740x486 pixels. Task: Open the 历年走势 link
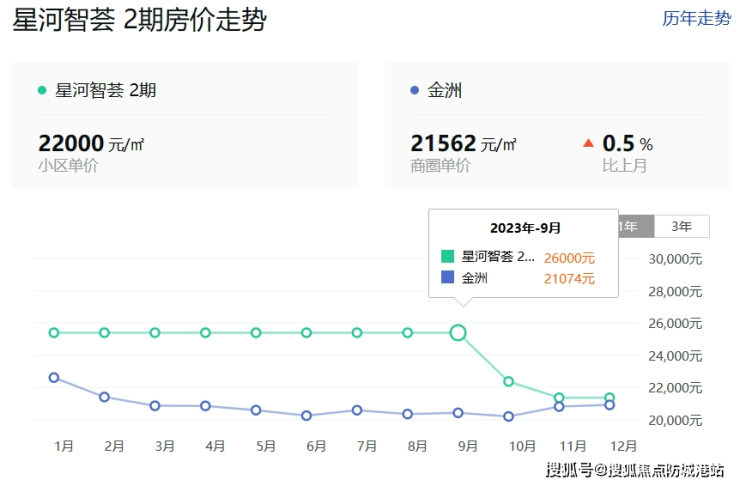697,18
